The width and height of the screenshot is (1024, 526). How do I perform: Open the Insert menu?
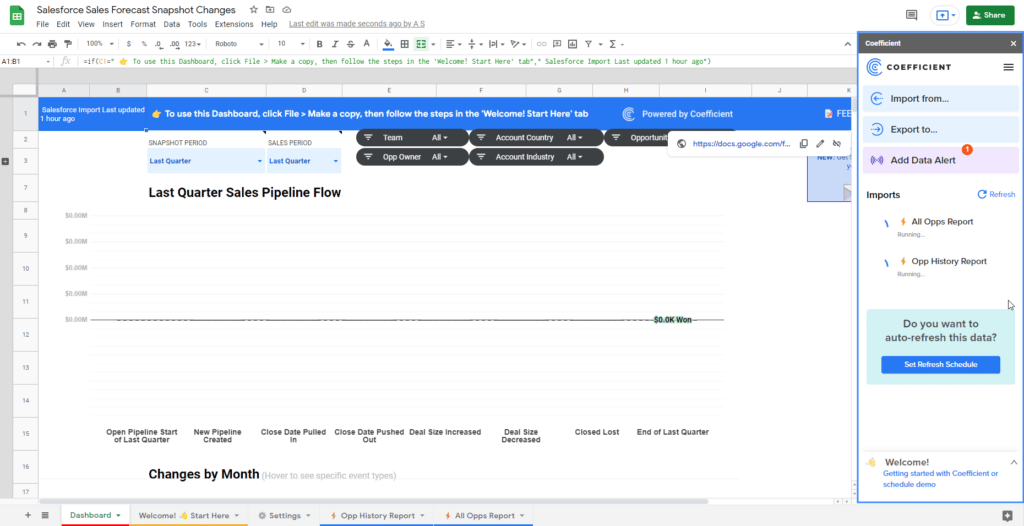pyautogui.click(x=112, y=24)
